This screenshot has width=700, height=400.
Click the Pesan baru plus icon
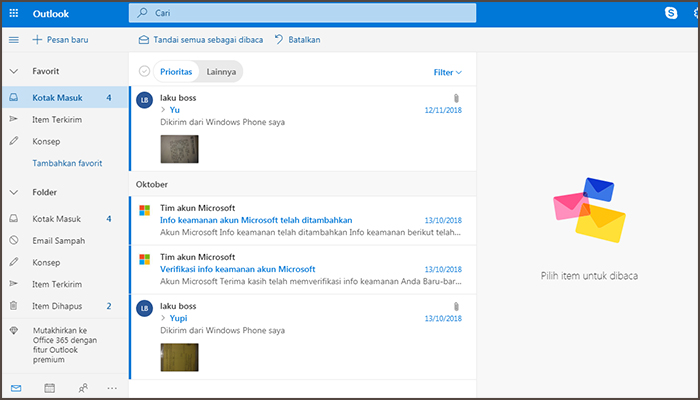(37, 40)
